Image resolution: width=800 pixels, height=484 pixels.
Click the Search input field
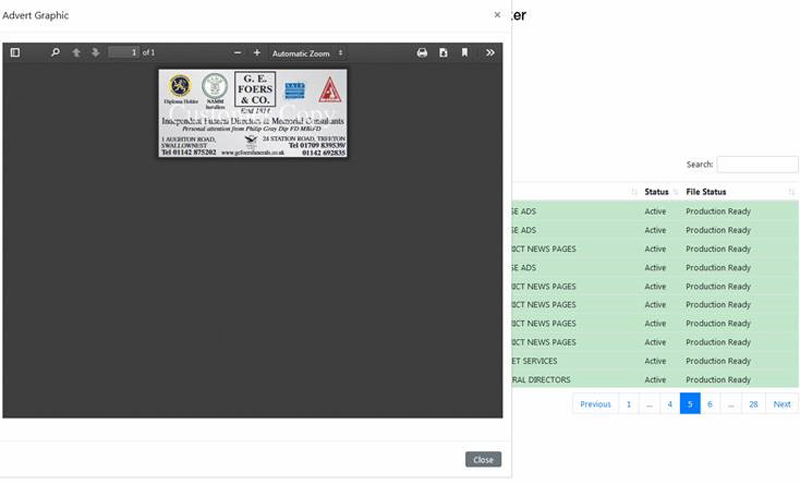pos(757,164)
